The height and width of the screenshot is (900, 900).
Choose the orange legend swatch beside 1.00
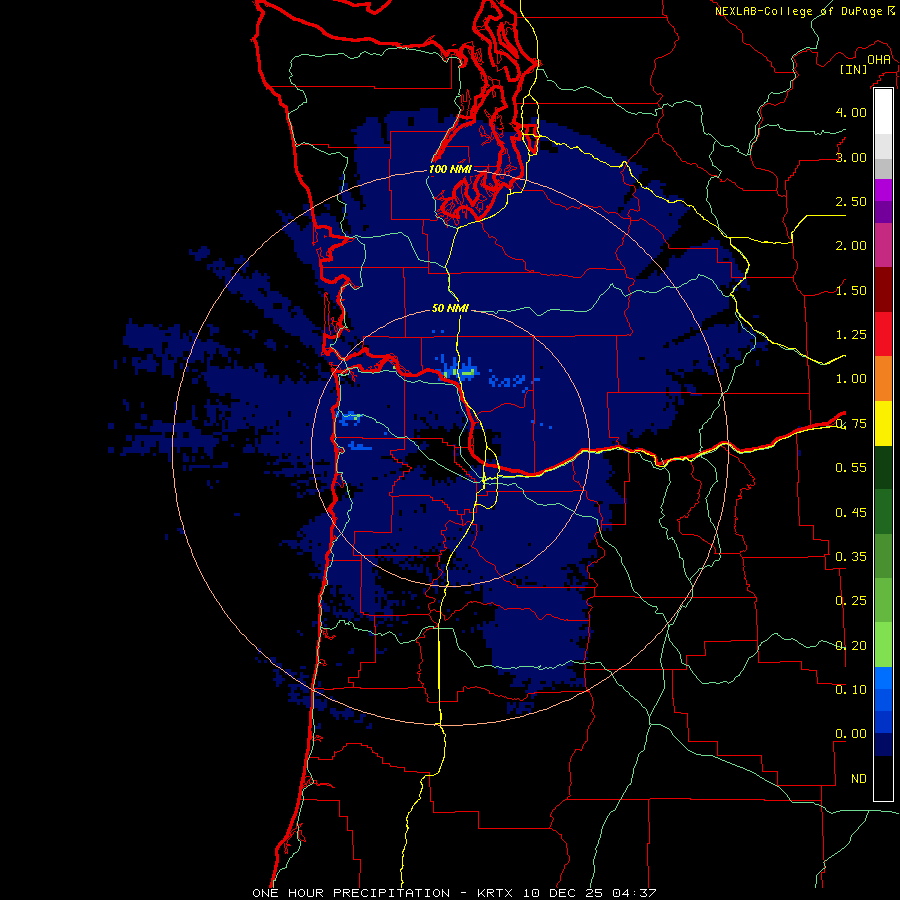tap(883, 378)
